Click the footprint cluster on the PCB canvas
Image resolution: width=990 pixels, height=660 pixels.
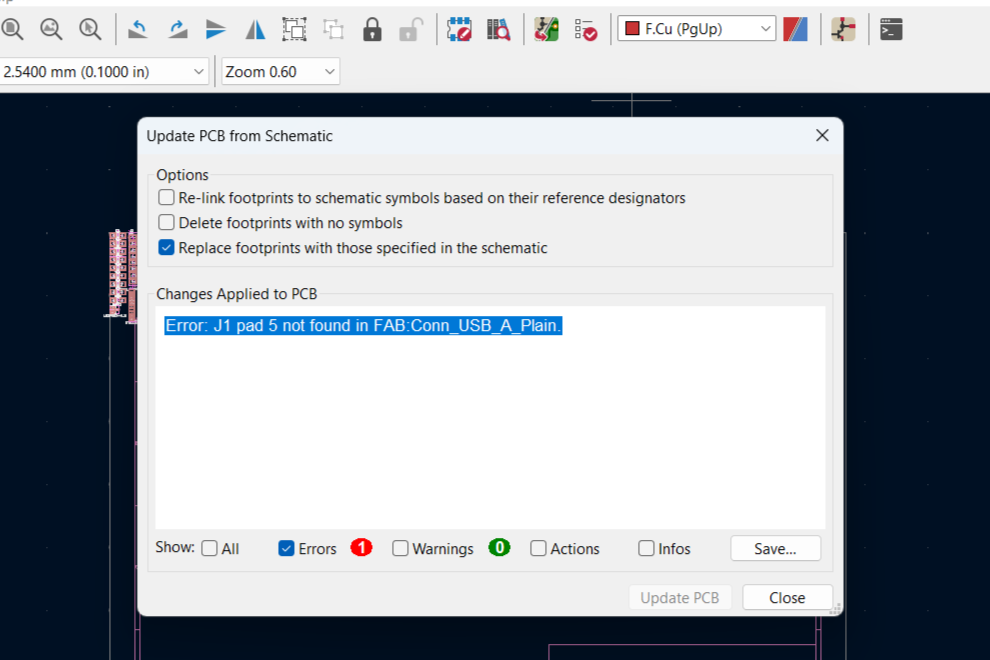[x=122, y=275]
